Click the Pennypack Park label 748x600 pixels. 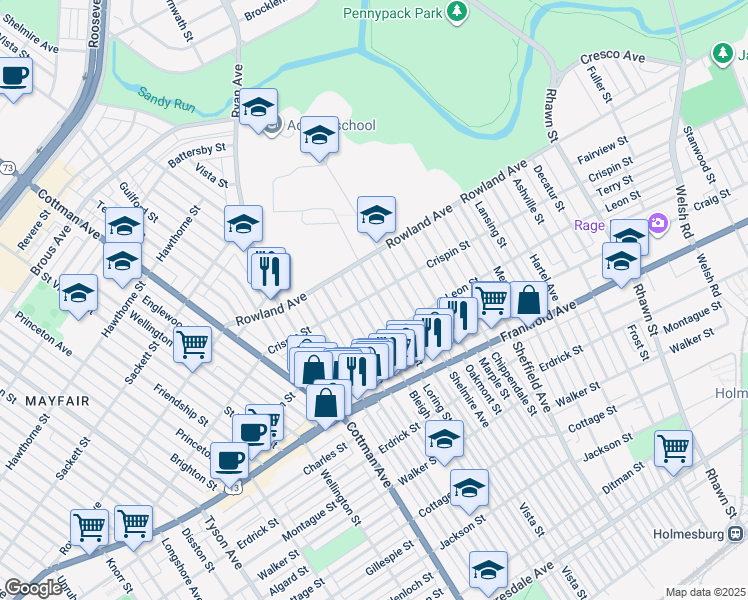[393, 13]
